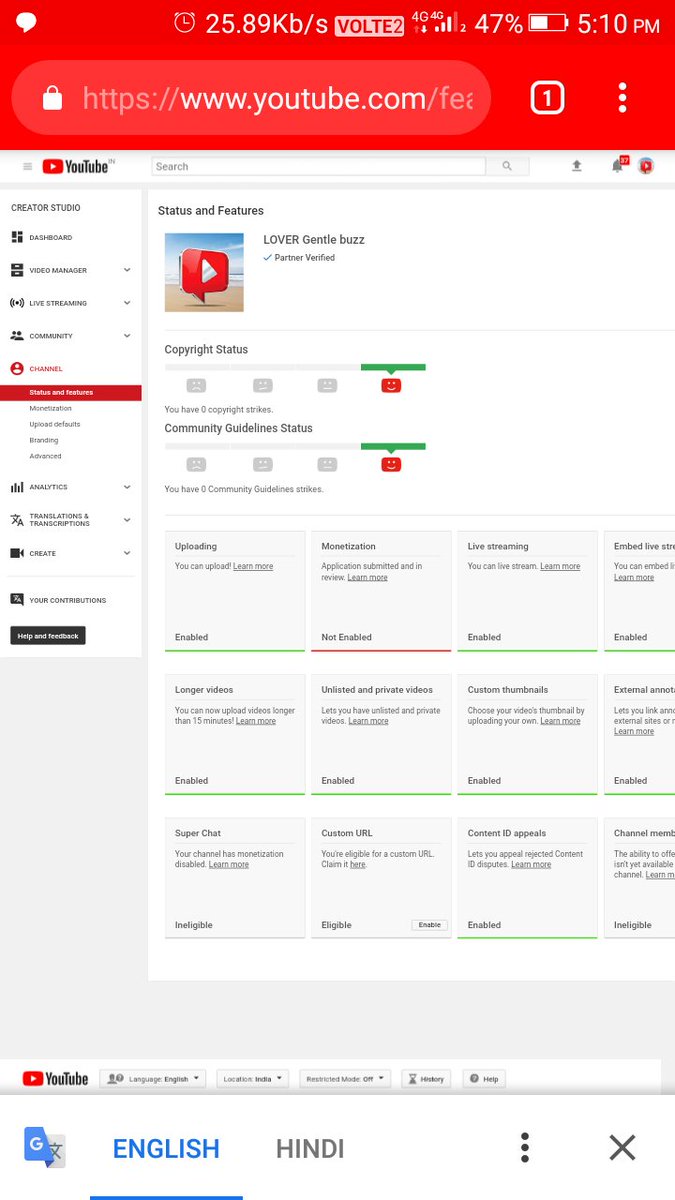Screen dimensions: 675x1200
Task: Click the 'here' link in Custom URL card
Action: point(357,864)
